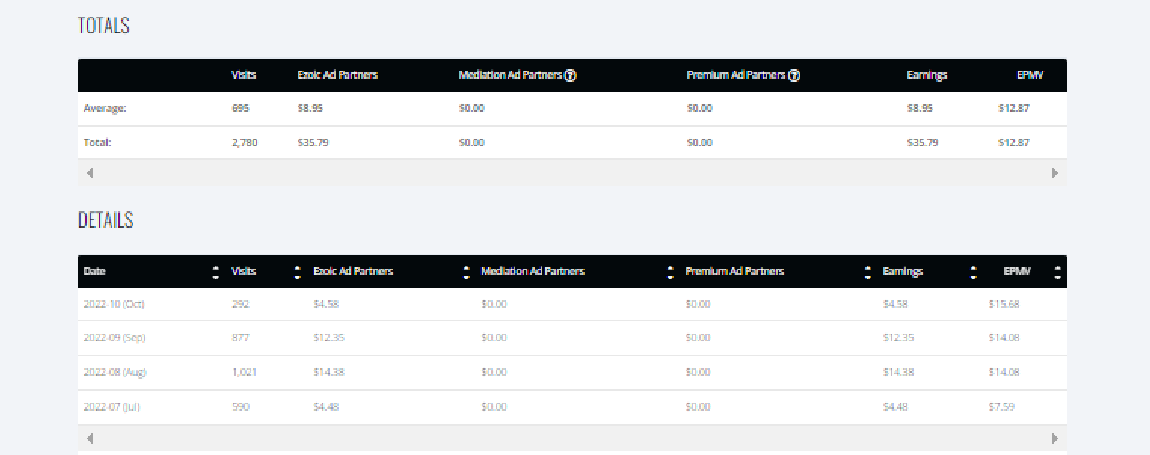Click Details scrollbar left arrow
Viewport: 1150px width, 455px height.
90,439
